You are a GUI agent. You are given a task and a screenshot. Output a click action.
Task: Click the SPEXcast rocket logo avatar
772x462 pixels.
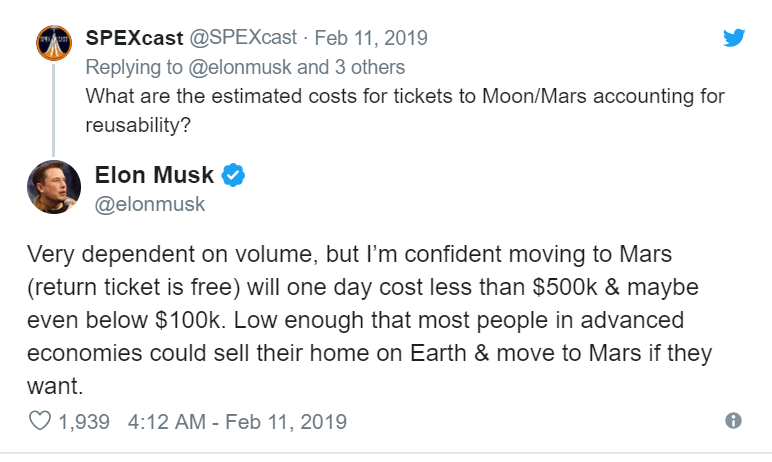click(x=52, y=44)
